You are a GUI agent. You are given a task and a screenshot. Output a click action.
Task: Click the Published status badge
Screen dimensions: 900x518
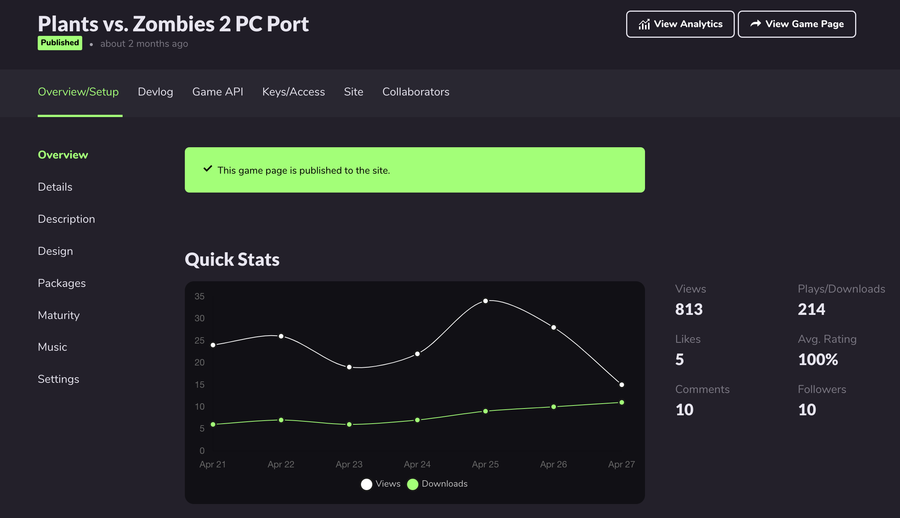tap(60, 43)
